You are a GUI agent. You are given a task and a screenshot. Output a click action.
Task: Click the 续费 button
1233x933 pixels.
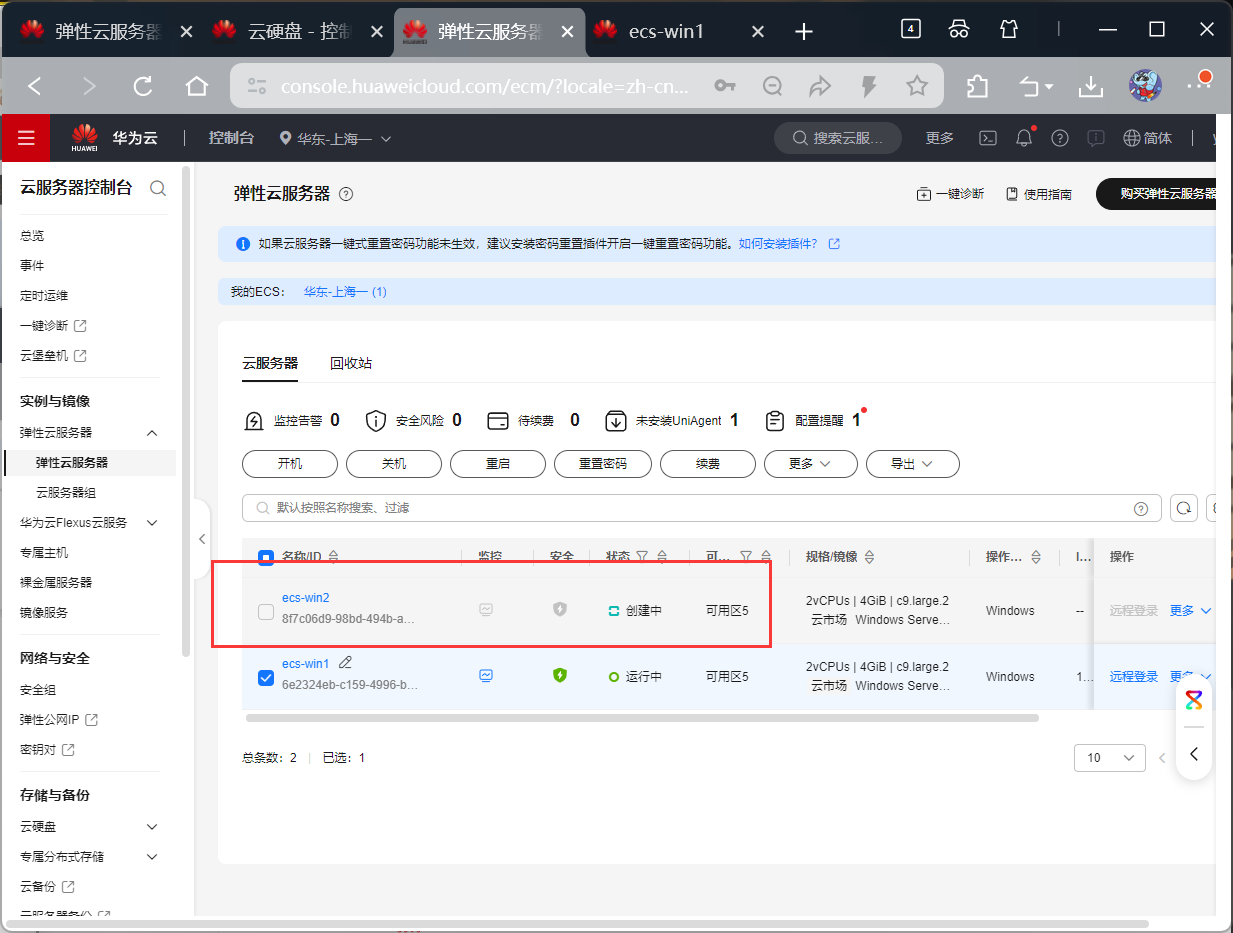coord(708,464)
